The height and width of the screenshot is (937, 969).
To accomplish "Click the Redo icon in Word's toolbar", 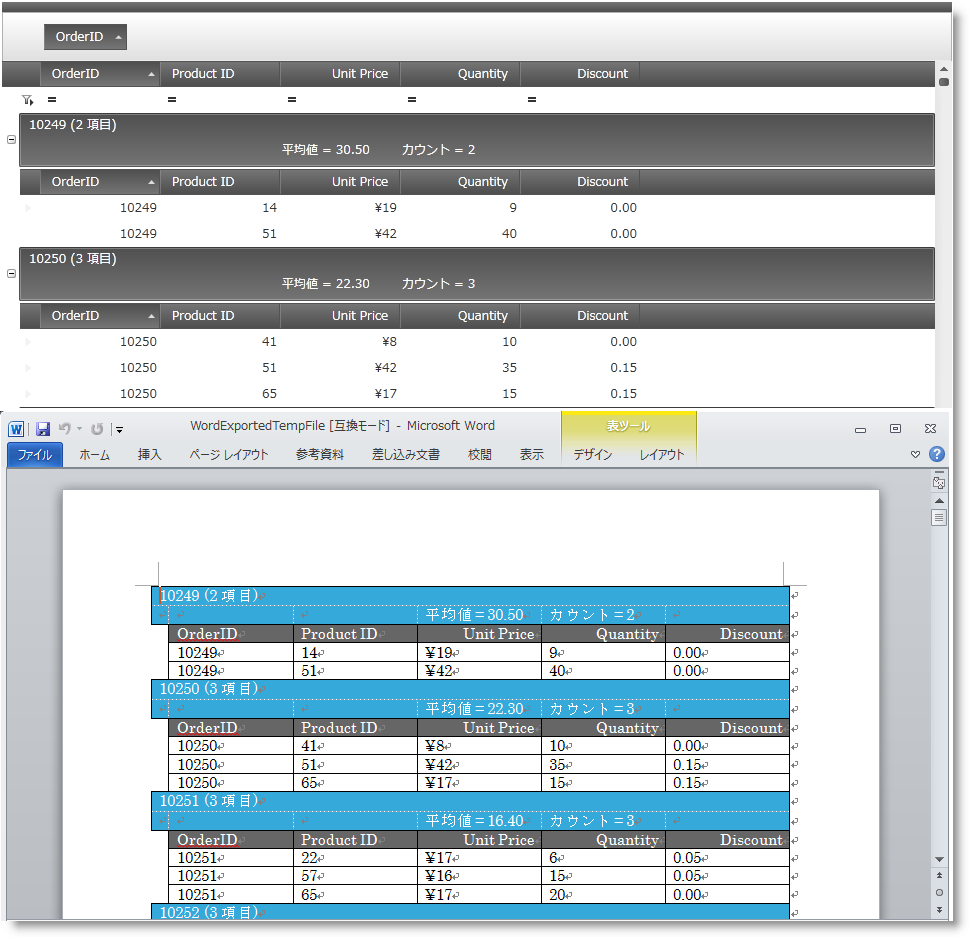I will point(97,428).
